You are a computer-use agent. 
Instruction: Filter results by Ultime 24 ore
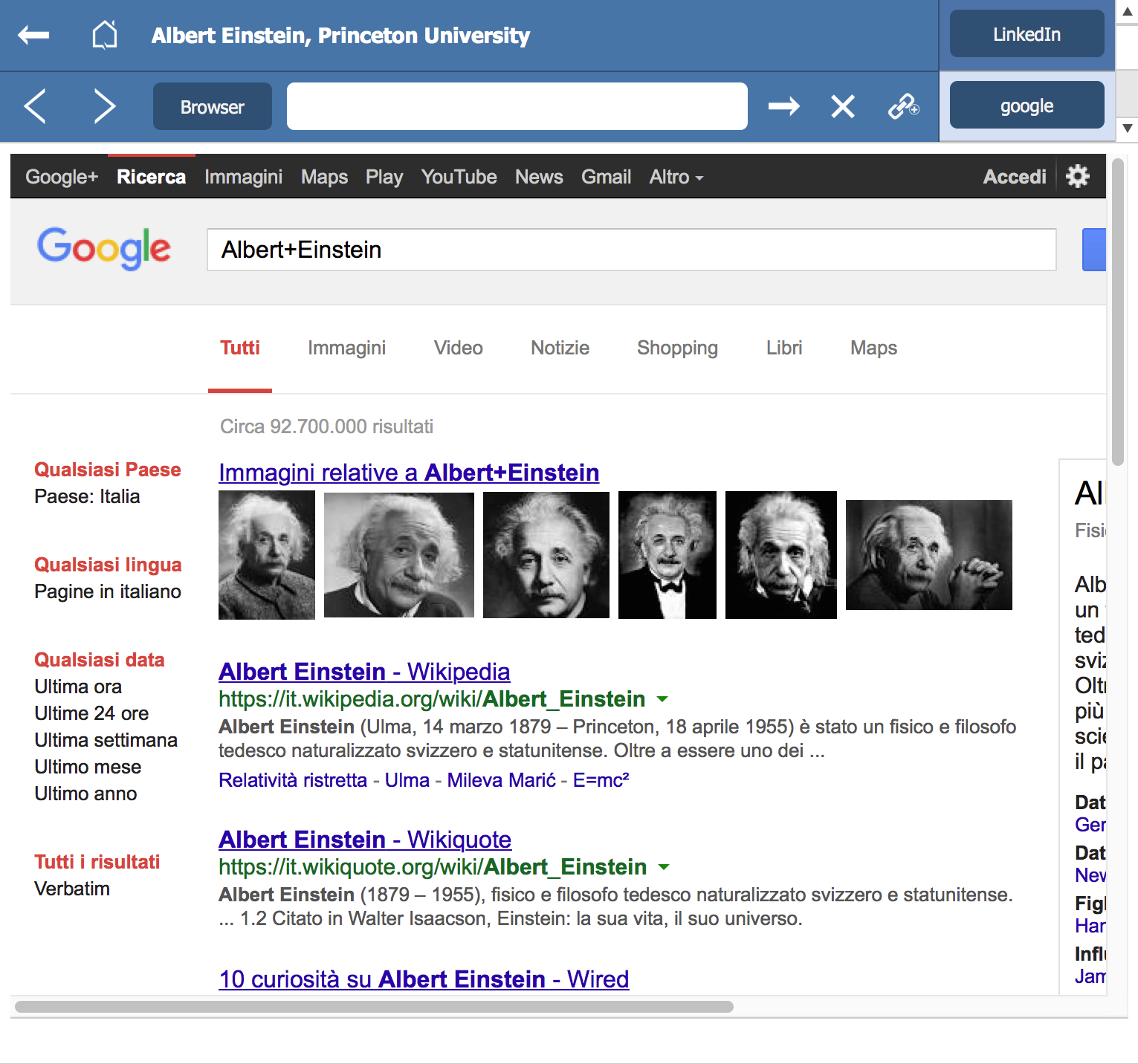(91, 713)
